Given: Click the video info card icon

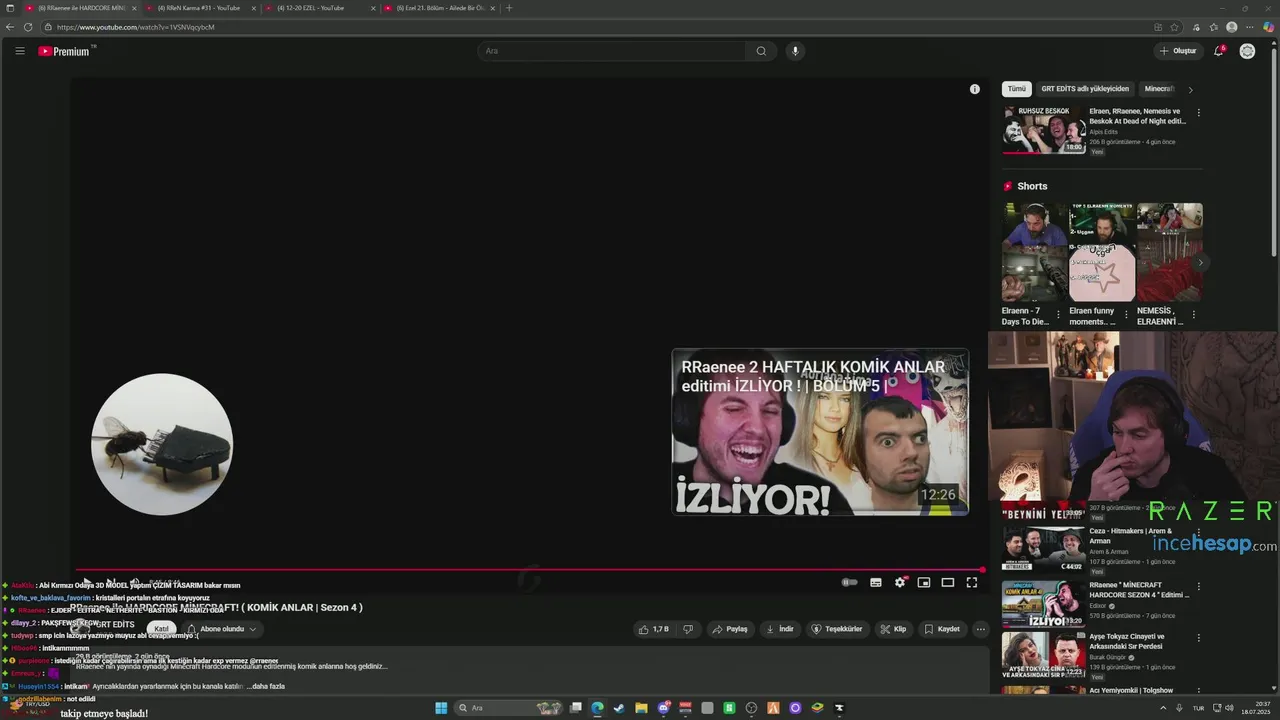Looking at the screenshot, I should point(975,89).
